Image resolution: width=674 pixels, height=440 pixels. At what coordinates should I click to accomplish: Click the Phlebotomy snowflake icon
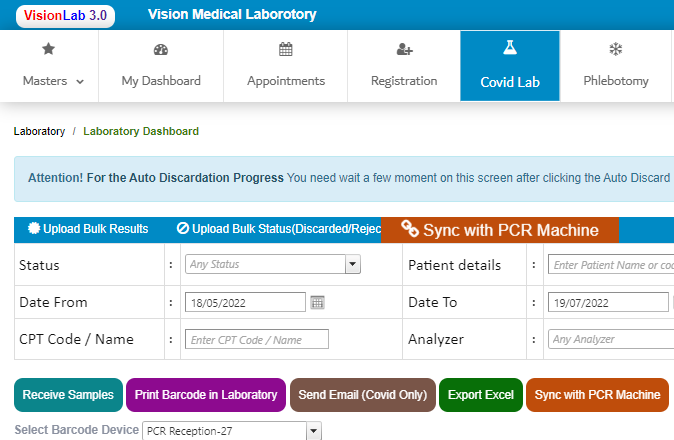pyautogui.click(x=616, y=49)
